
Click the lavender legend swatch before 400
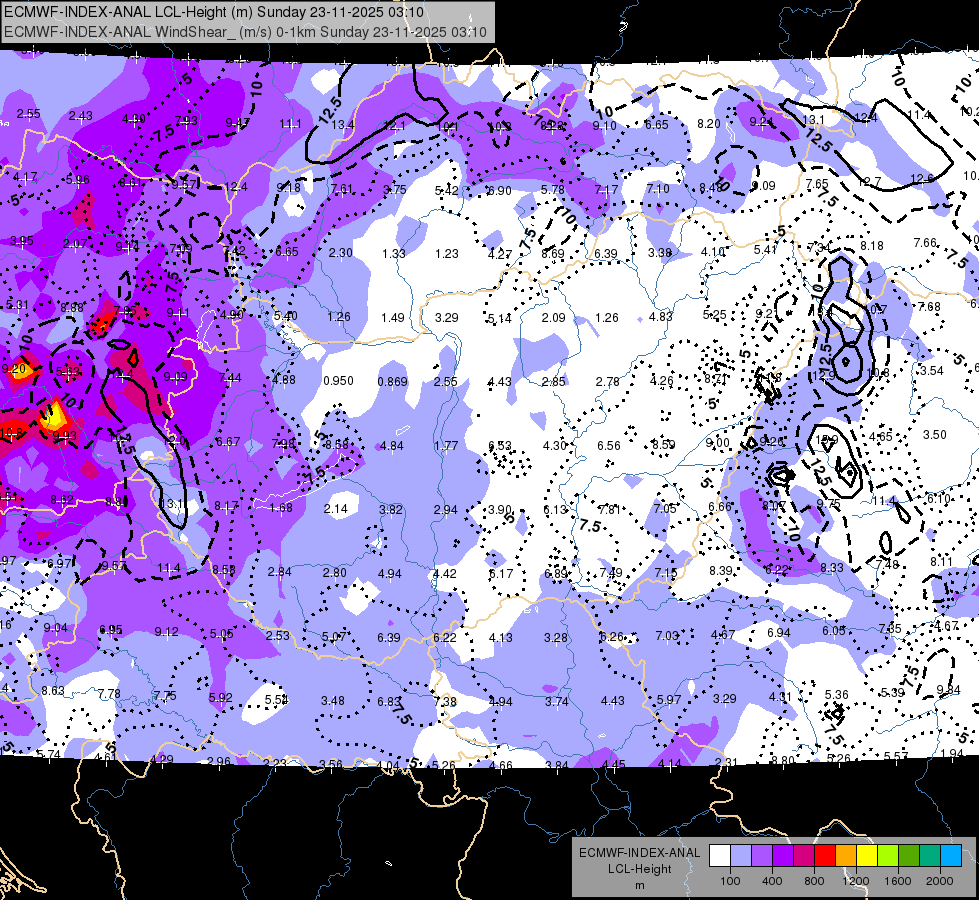[x=762, y=856]
